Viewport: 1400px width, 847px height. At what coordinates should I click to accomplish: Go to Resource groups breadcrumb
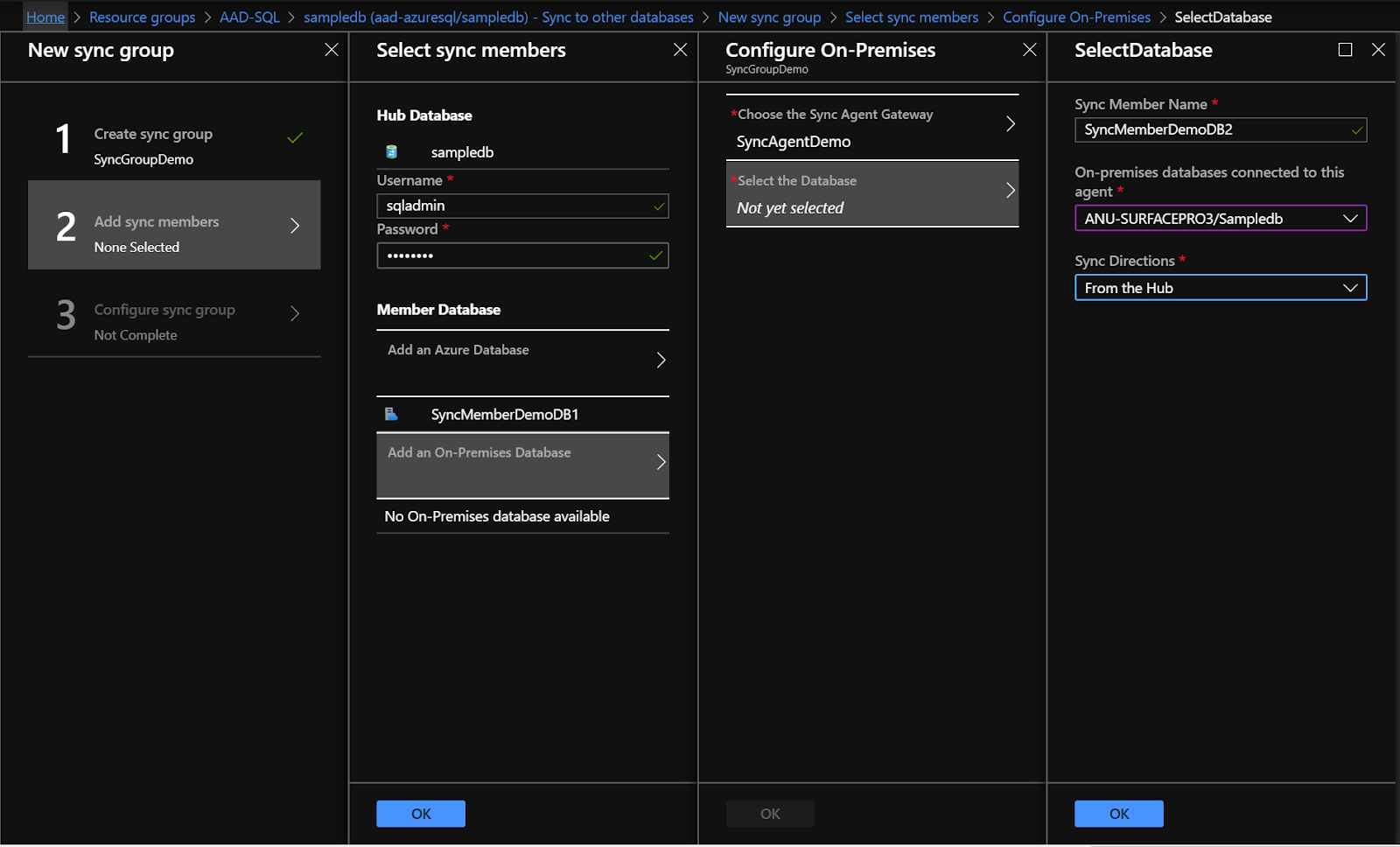pyautogui.click(x=143, y=17)
